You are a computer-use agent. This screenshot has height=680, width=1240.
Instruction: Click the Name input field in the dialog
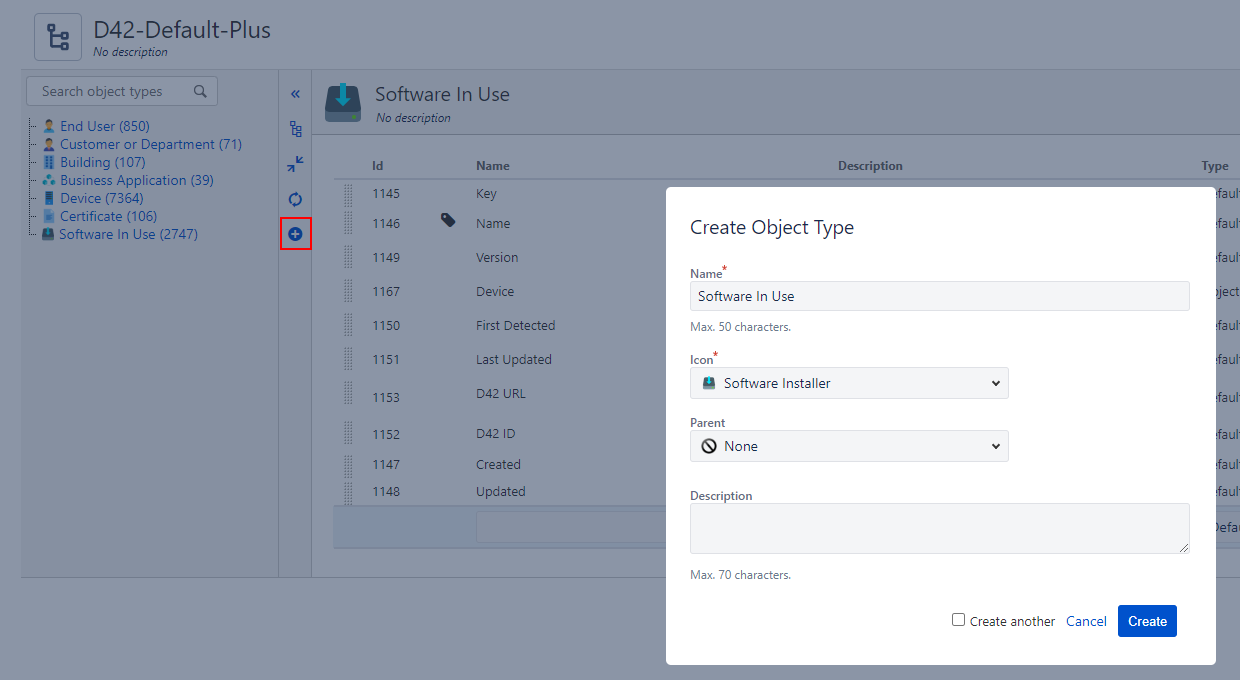tap(939, 296)
